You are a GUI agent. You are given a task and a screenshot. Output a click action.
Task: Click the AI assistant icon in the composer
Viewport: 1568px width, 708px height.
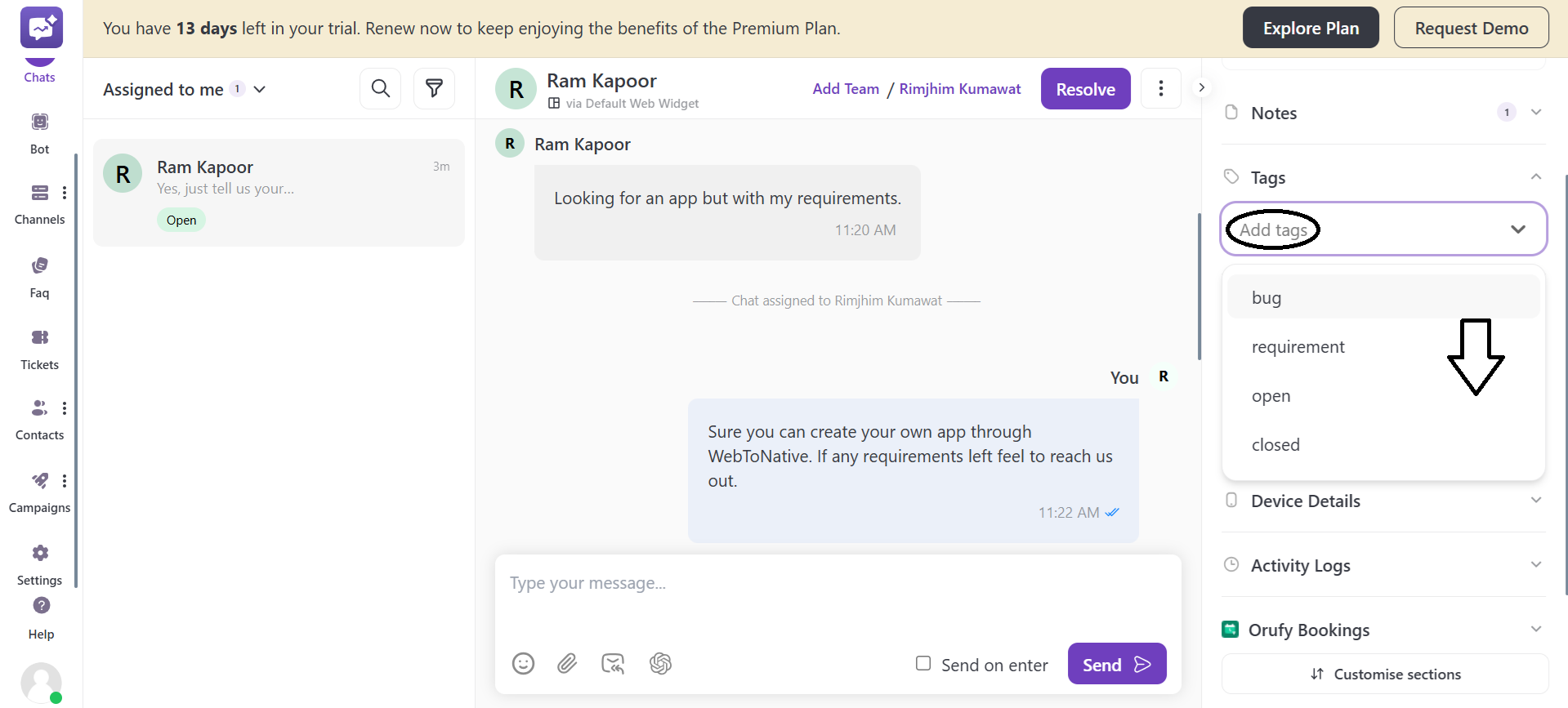pyautogui.click(x=660, y=663)
